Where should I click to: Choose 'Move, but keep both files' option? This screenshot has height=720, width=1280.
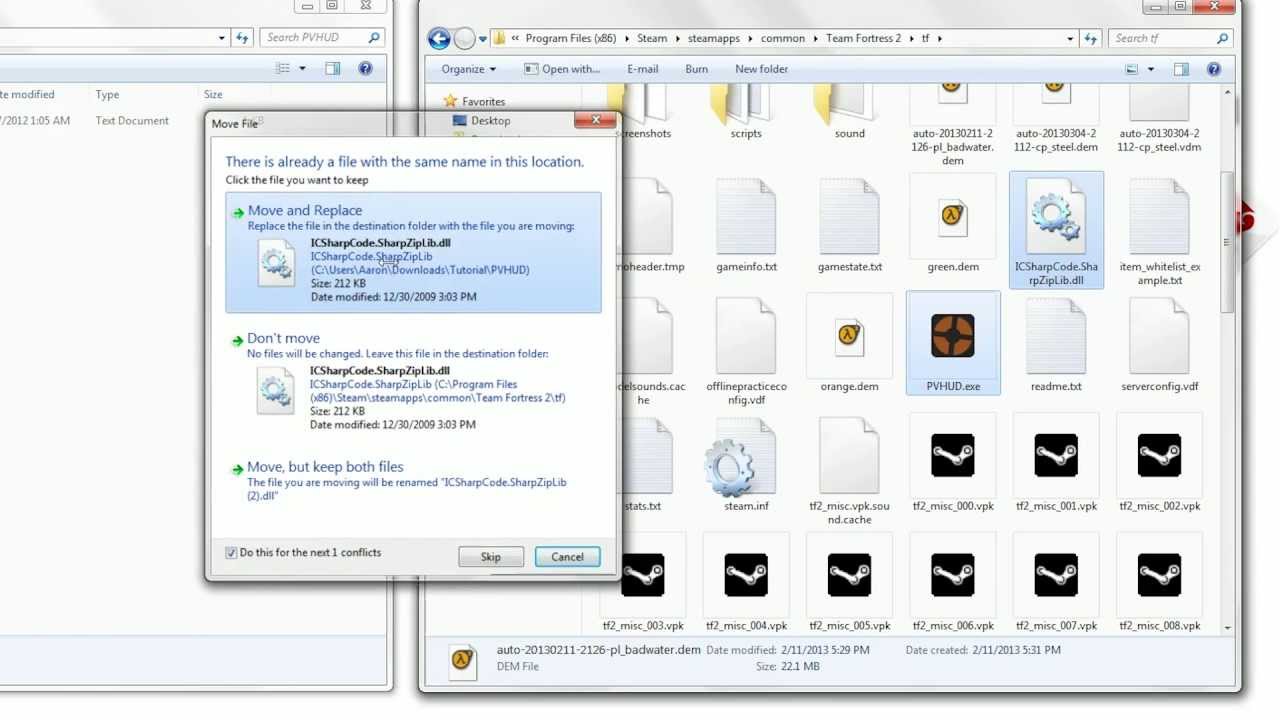(413, 481)
